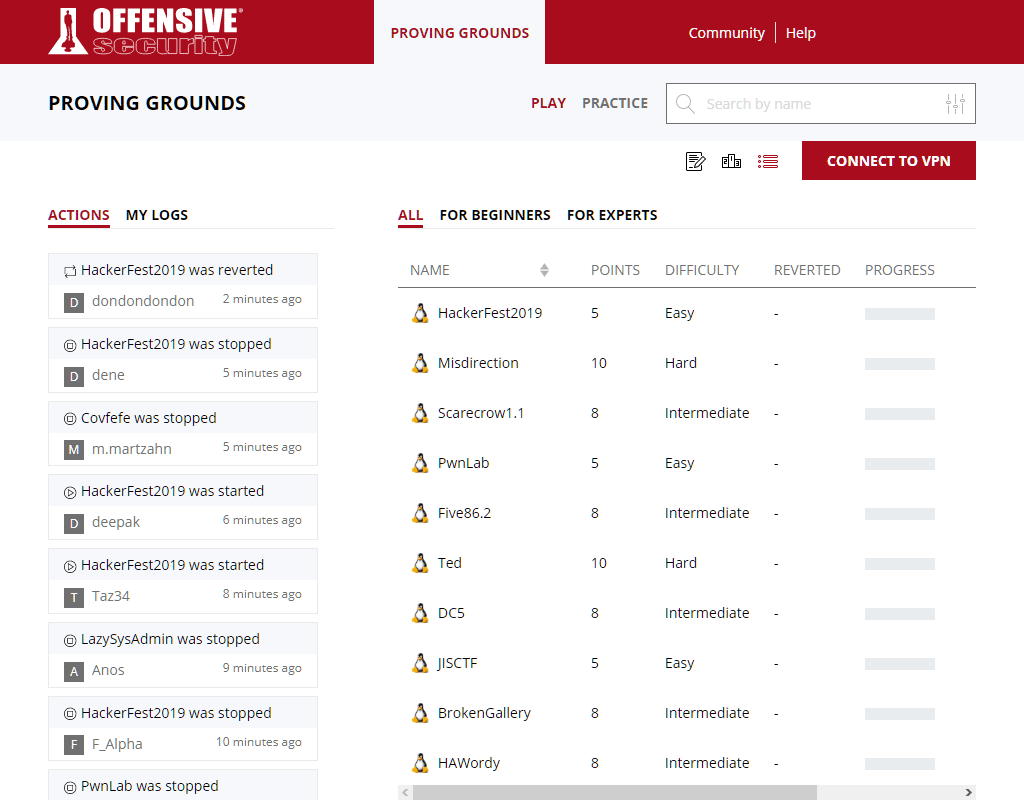Select the FOR EXPERTS tab

coord(612,215)
